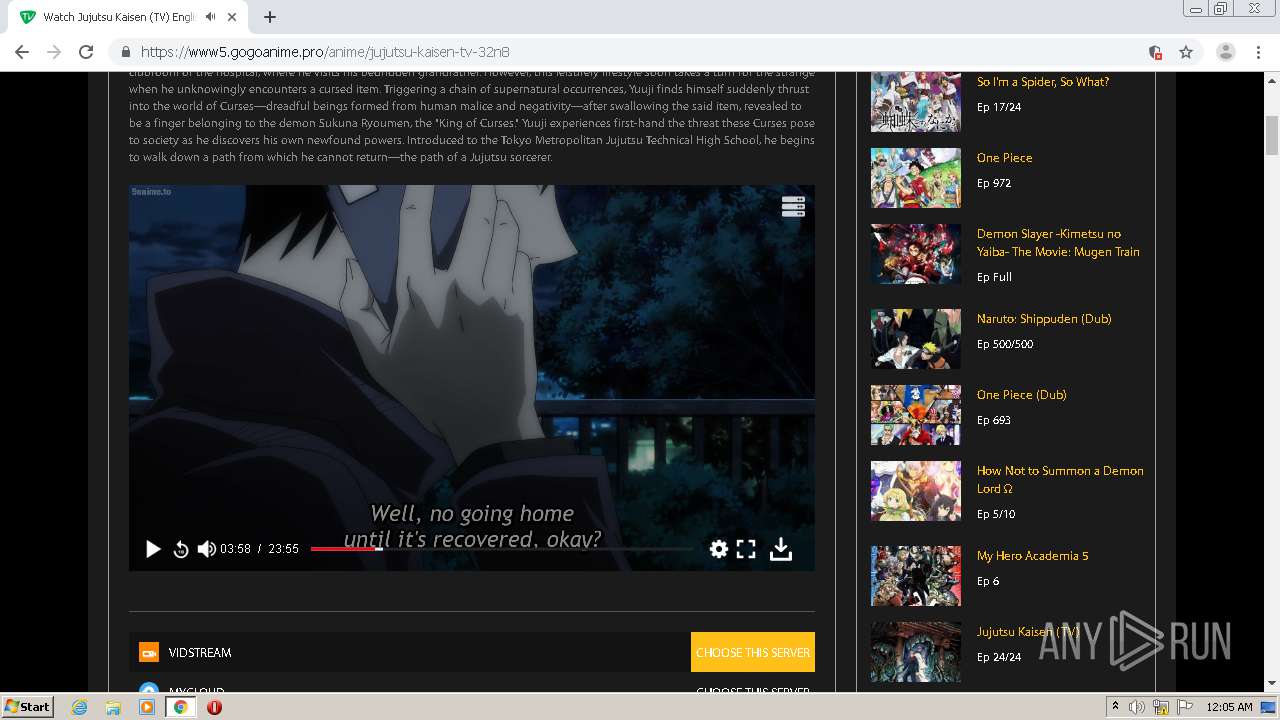
Task: Open One Piece (Dub) link
Action: click(1021, 395)
